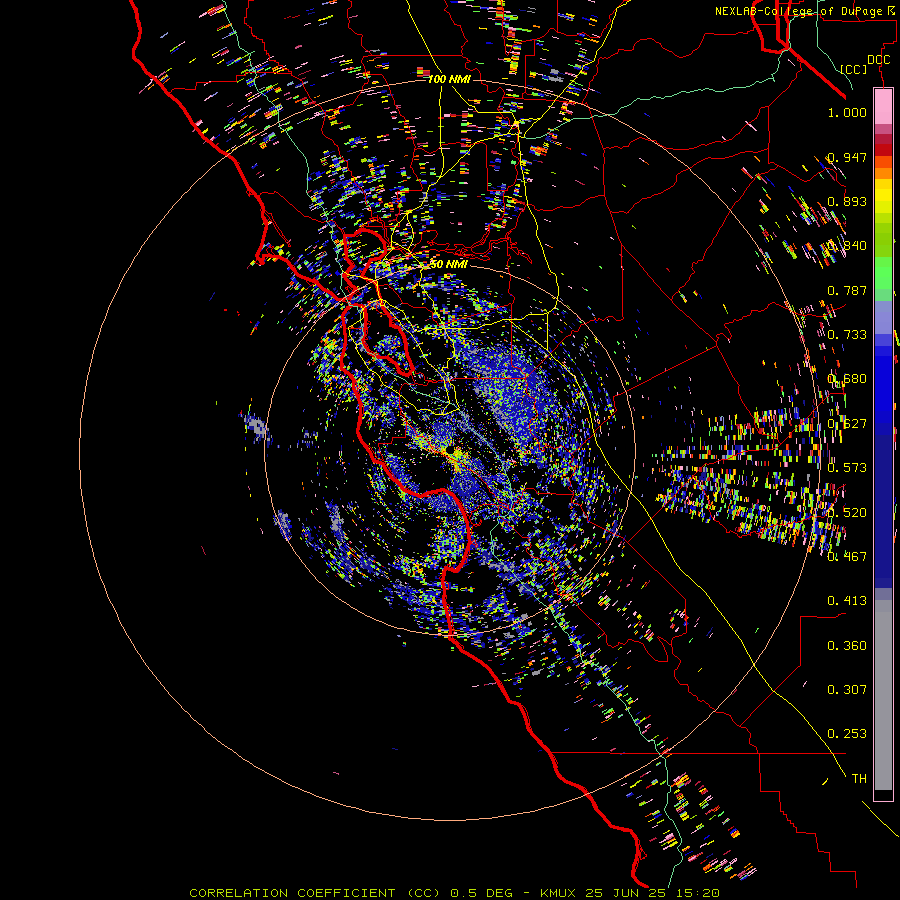Click the 0.307 scale value
Viewport: 900px width, 900px height.
(x=847, y=690)
